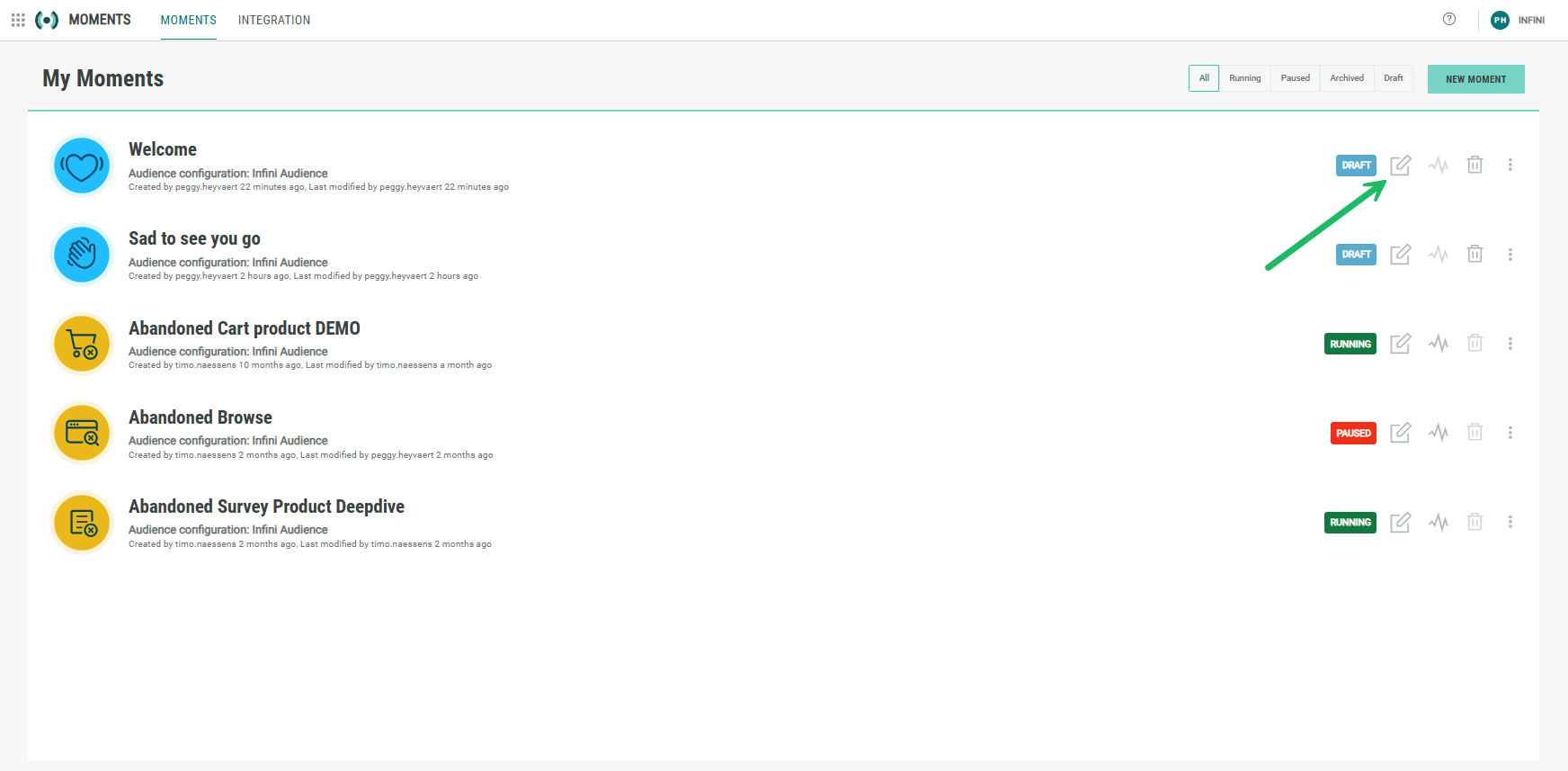Show only Draft moments
The image size is (1568, 771).
(1393, 78)
